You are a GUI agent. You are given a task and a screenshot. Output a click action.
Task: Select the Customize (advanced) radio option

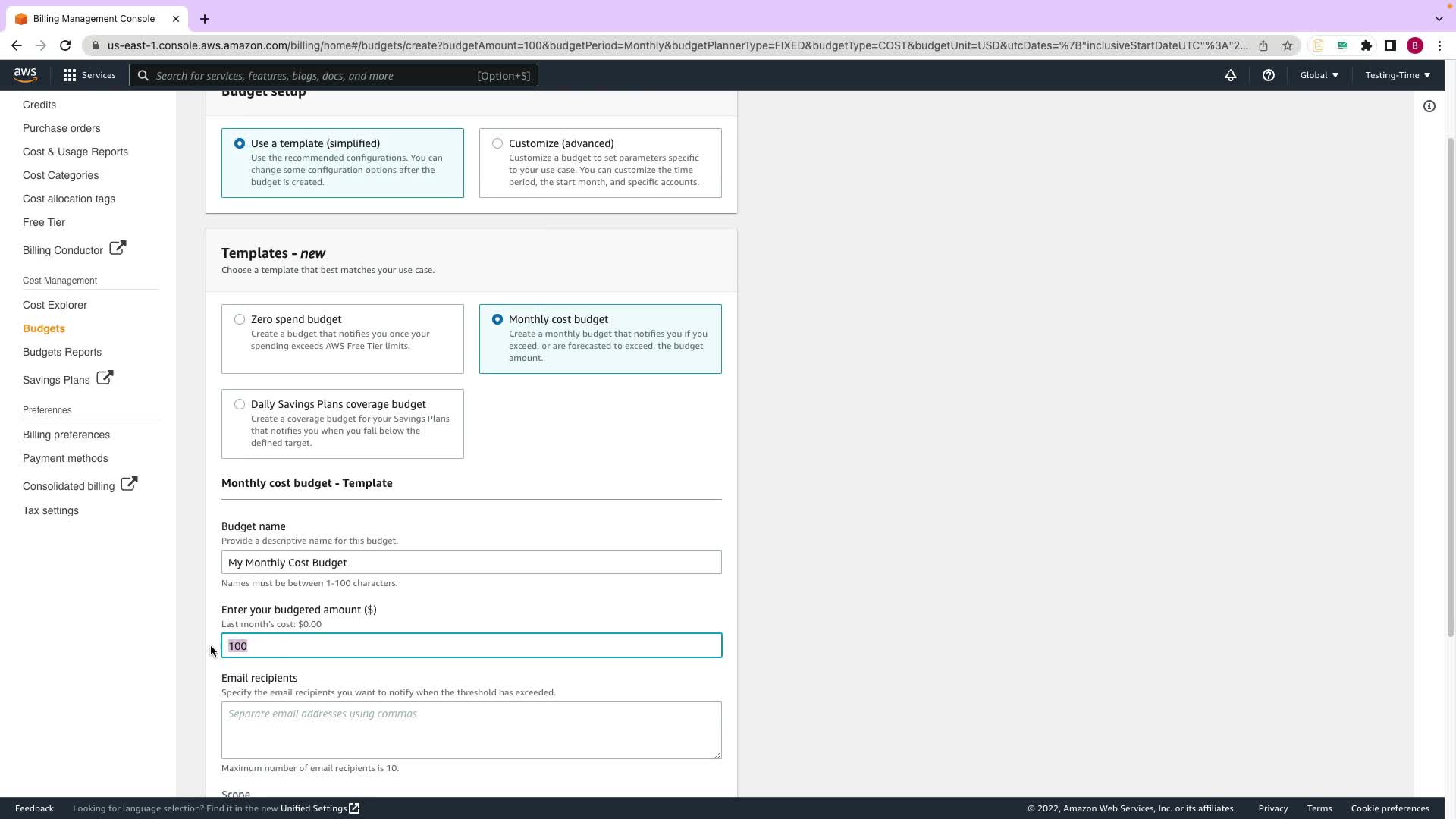(497, 143)
